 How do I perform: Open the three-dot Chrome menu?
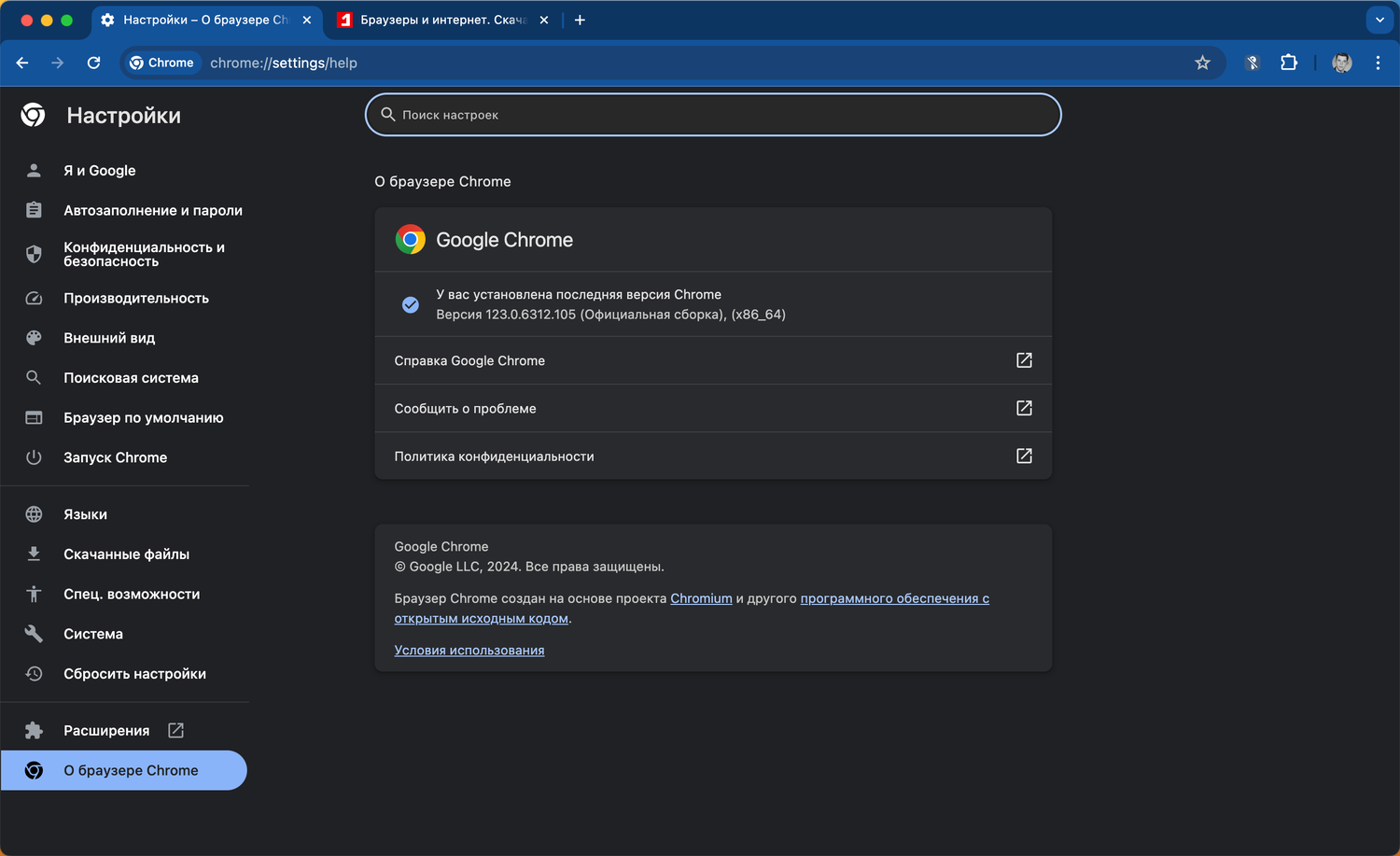(x=1378, y=63)
